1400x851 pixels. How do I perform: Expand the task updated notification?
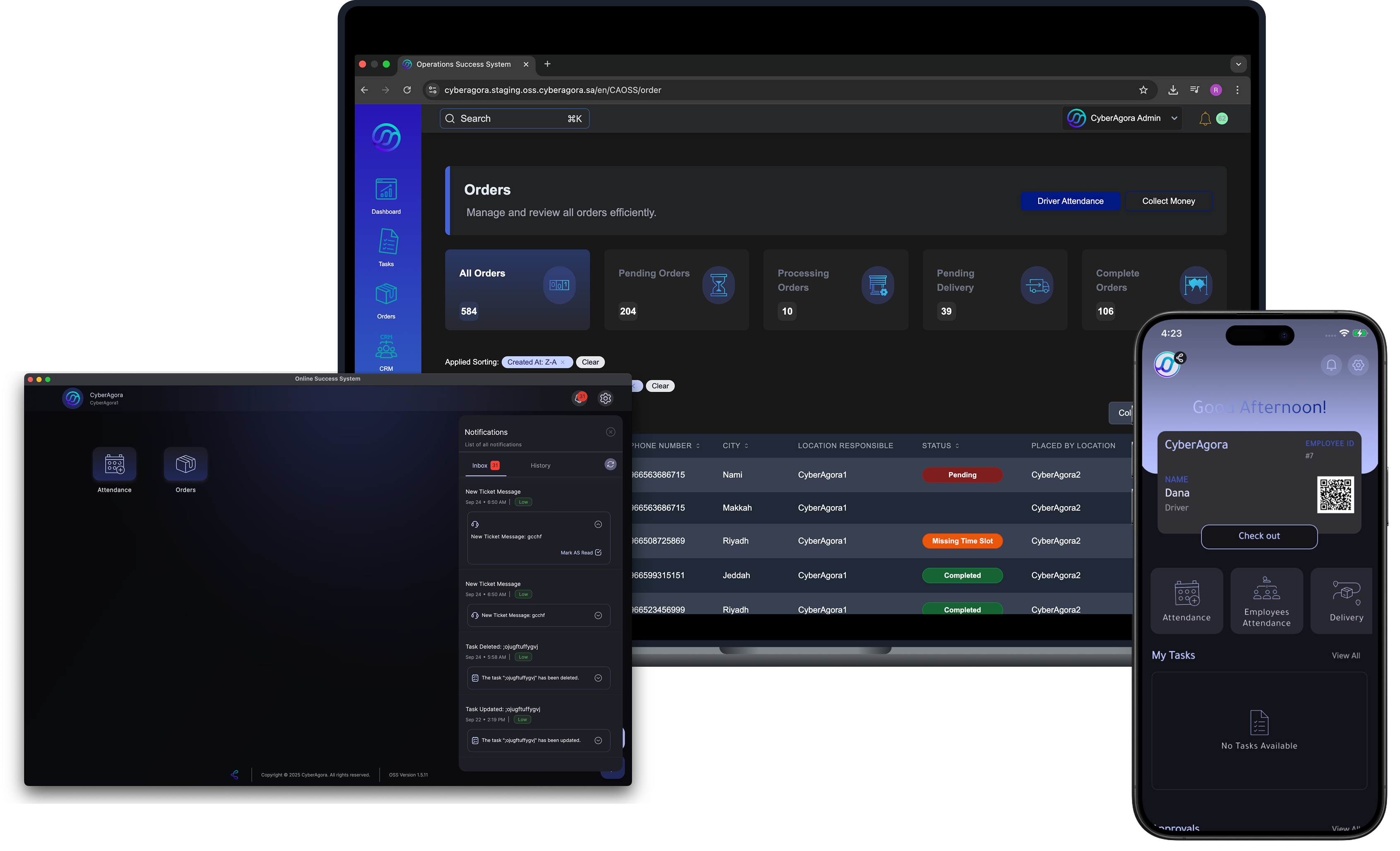click(x=598, y=740)
